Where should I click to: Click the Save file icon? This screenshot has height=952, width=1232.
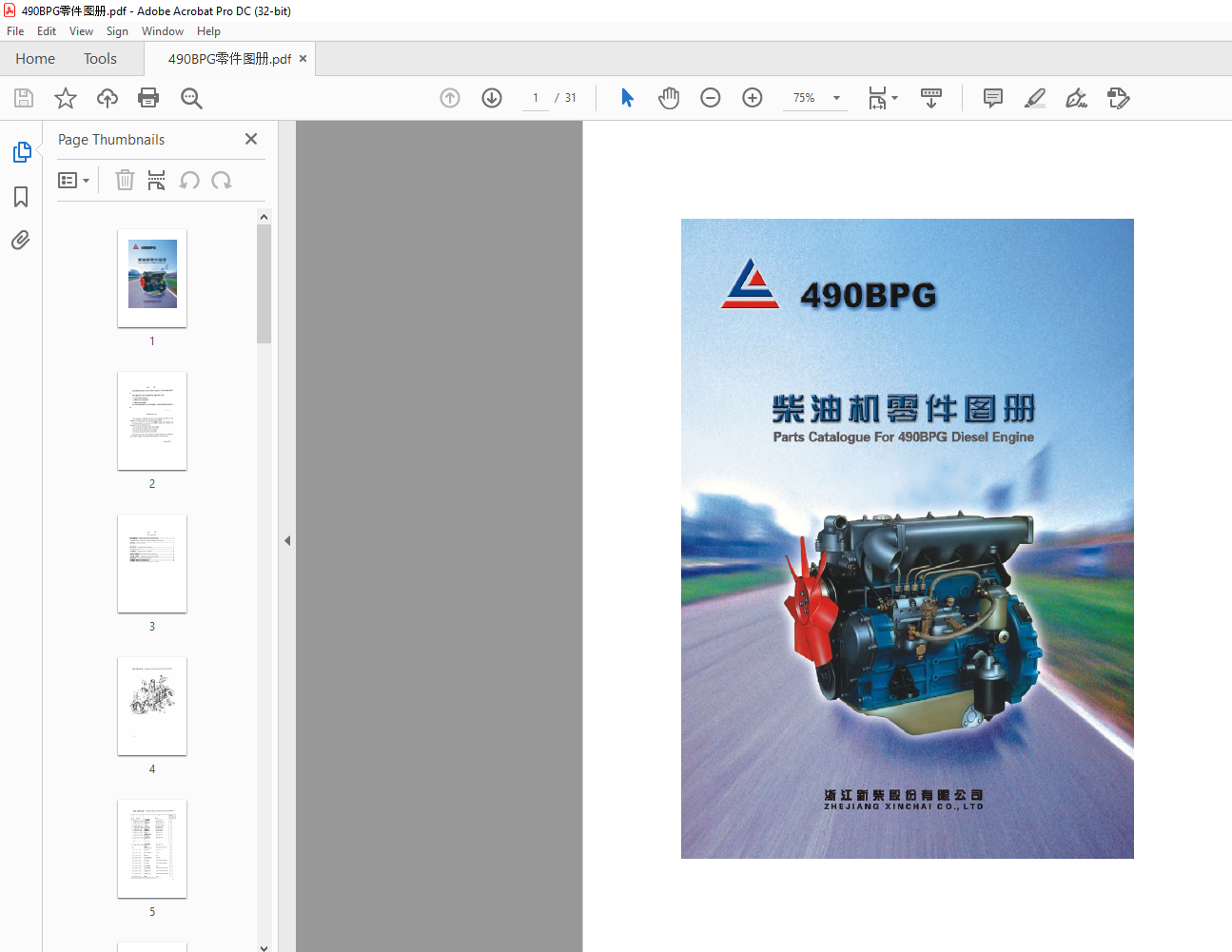[24, 98]
